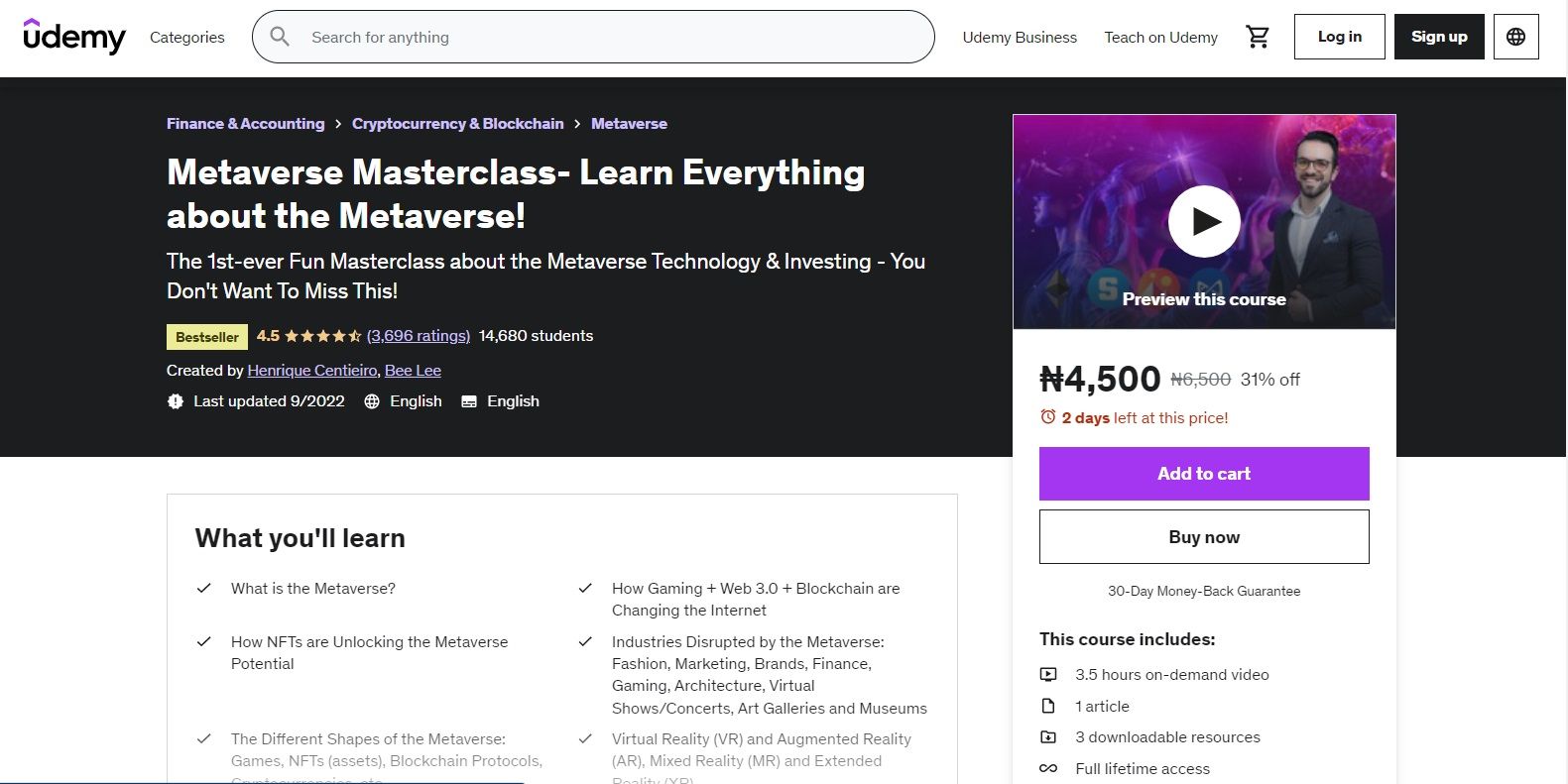
Task: Open Udemy Business menu item
Action: 1019,37
